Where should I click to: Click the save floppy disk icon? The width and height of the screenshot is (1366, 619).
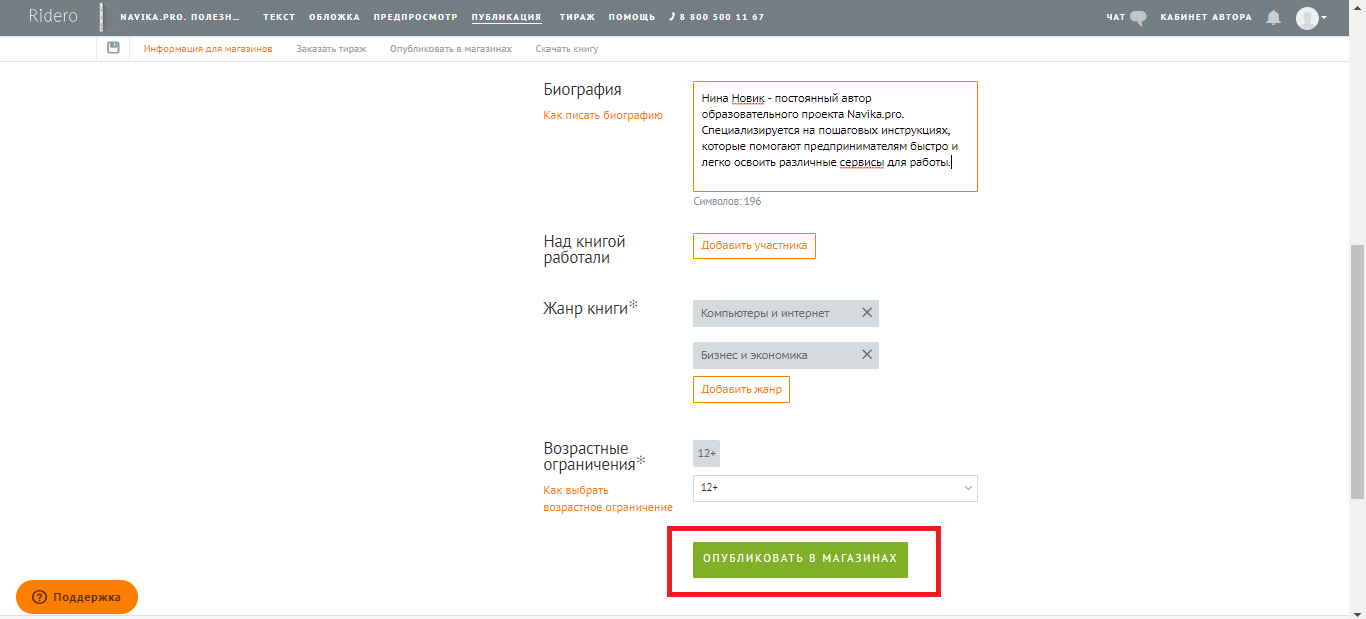[113, 48]
